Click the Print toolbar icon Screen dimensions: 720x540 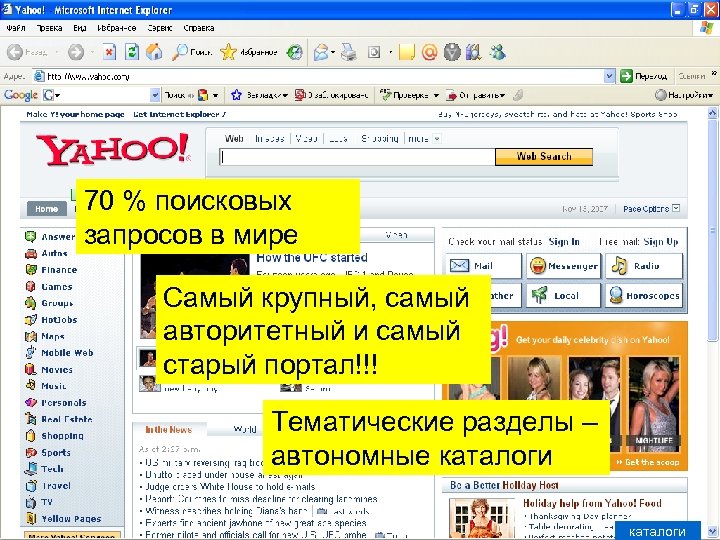point(349,52)
